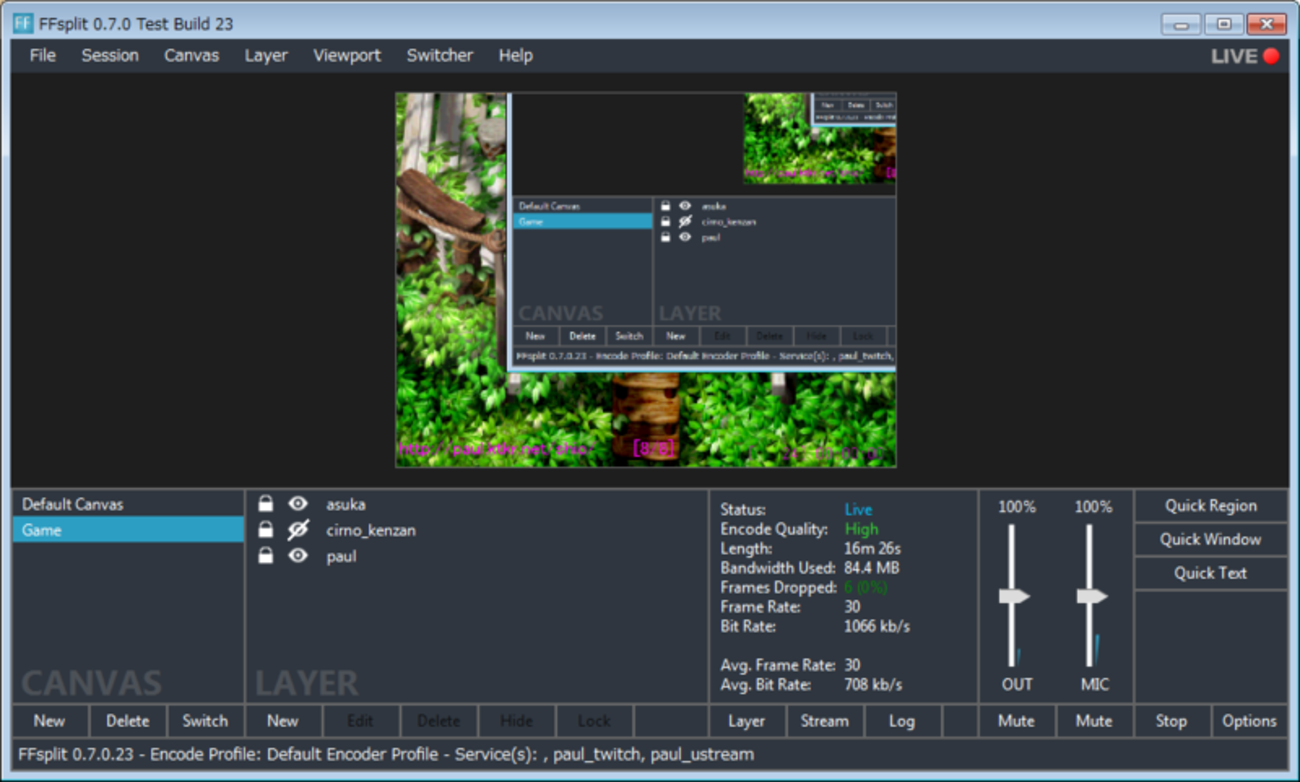Toggle visibility eye of asuka layer
Screen dimensions: 1300x782
point(298,504)
